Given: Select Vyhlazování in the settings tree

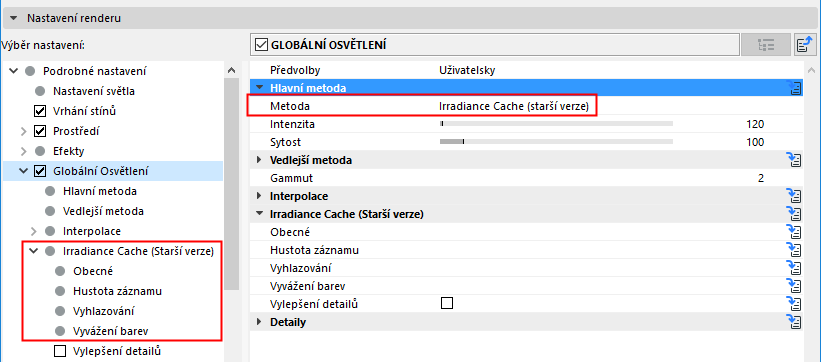Looking at the screenshot, I should 104,311.
